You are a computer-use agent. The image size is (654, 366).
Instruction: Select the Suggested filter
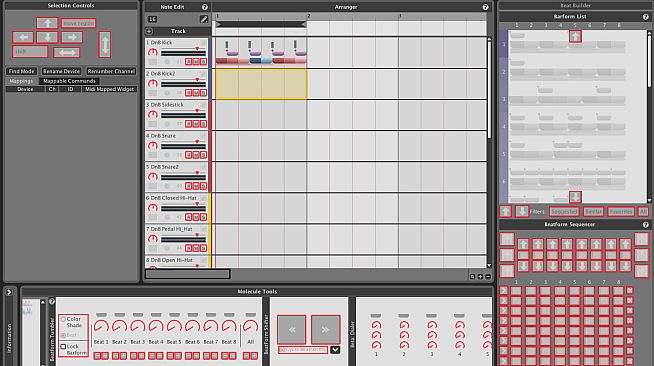(564, 212)
